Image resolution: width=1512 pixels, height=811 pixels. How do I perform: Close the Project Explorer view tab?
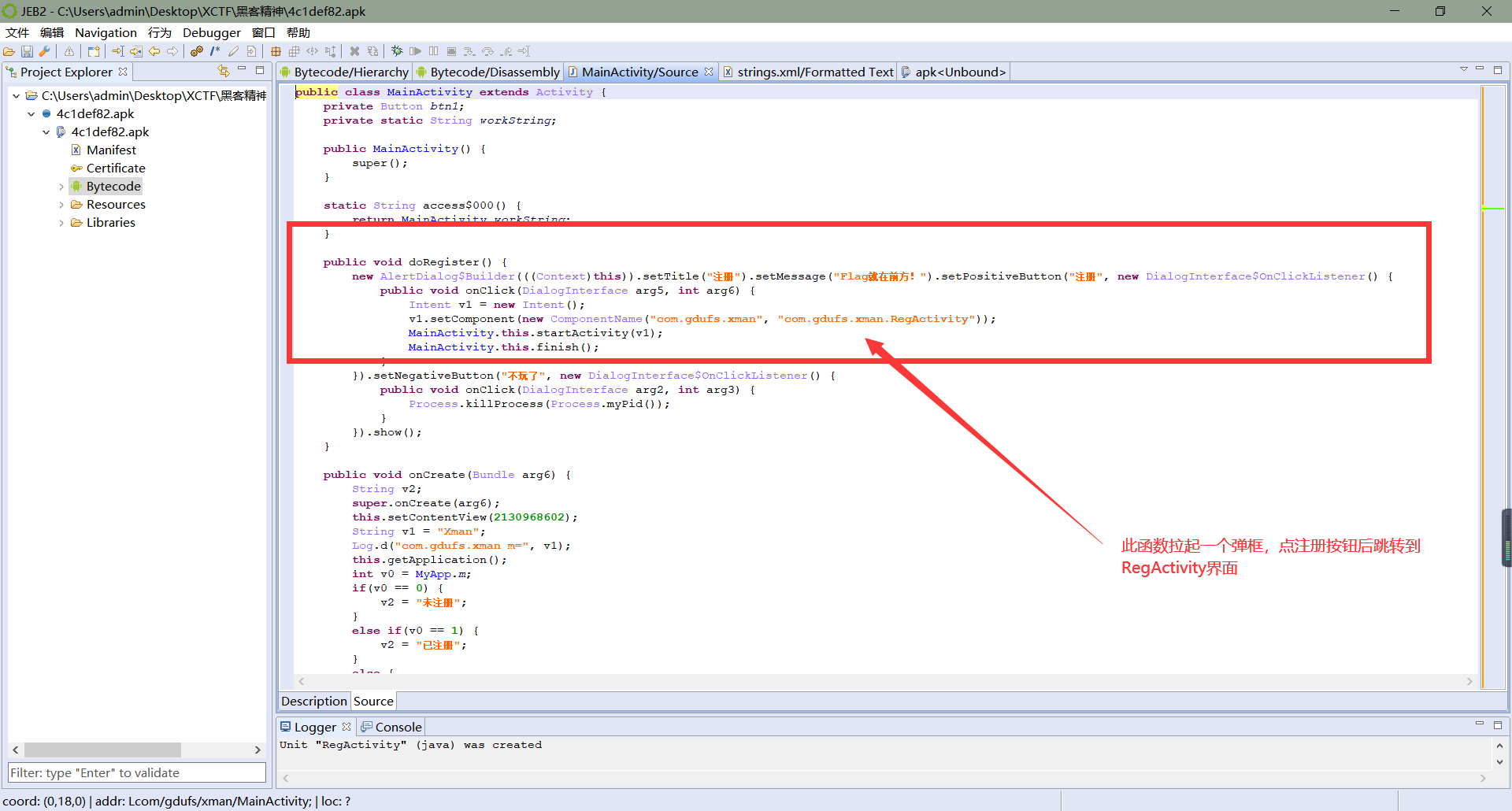pyautogui.click(x=123, y=72)
